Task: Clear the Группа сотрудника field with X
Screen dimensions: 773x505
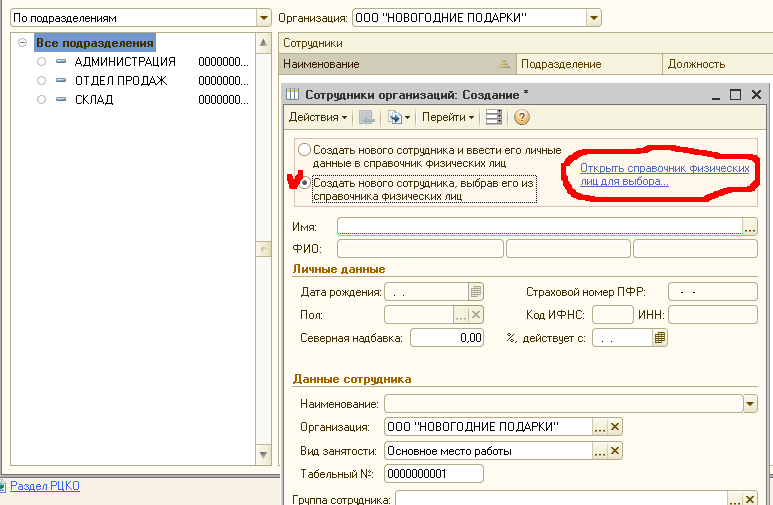Action: click(x=749, y=499)
